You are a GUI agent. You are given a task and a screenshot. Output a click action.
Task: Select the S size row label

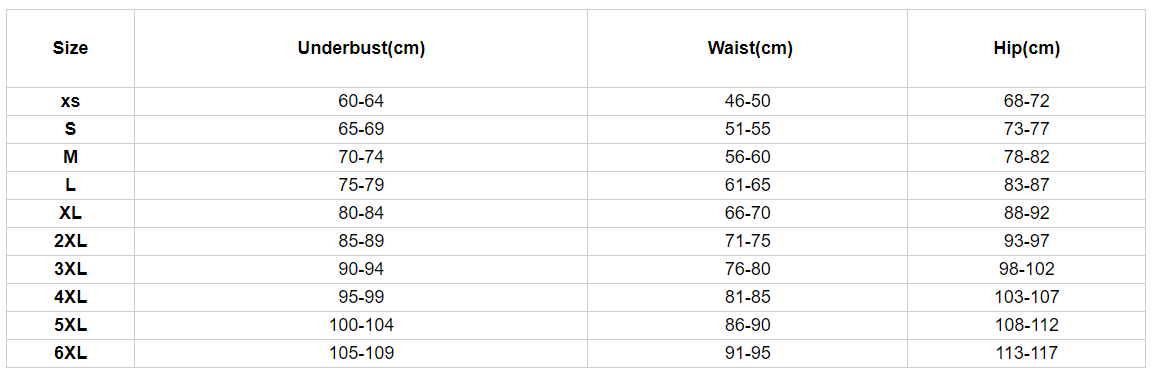click(70, 130)
